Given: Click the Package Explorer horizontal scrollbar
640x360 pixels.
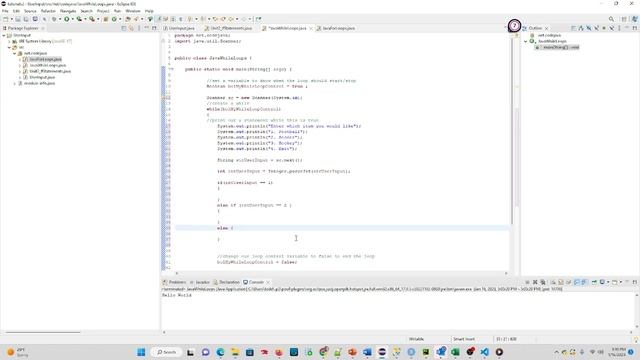Looking at the screenshot, I should pos(43,332).
